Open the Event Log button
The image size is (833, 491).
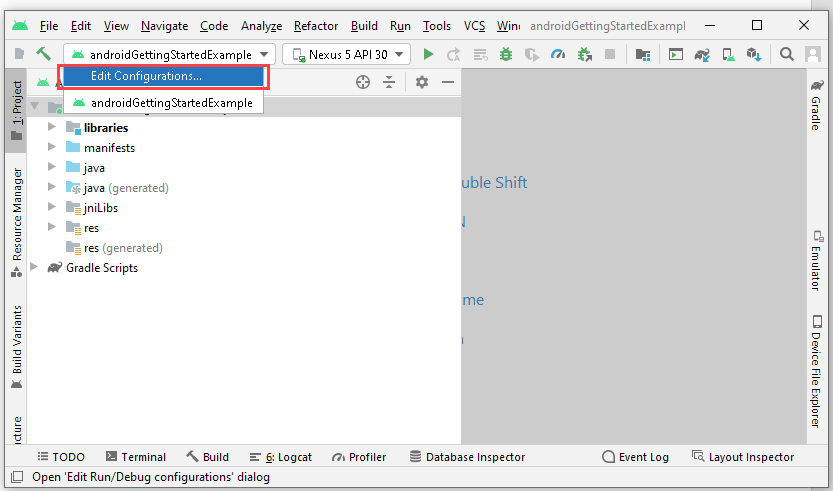[635, 457]
